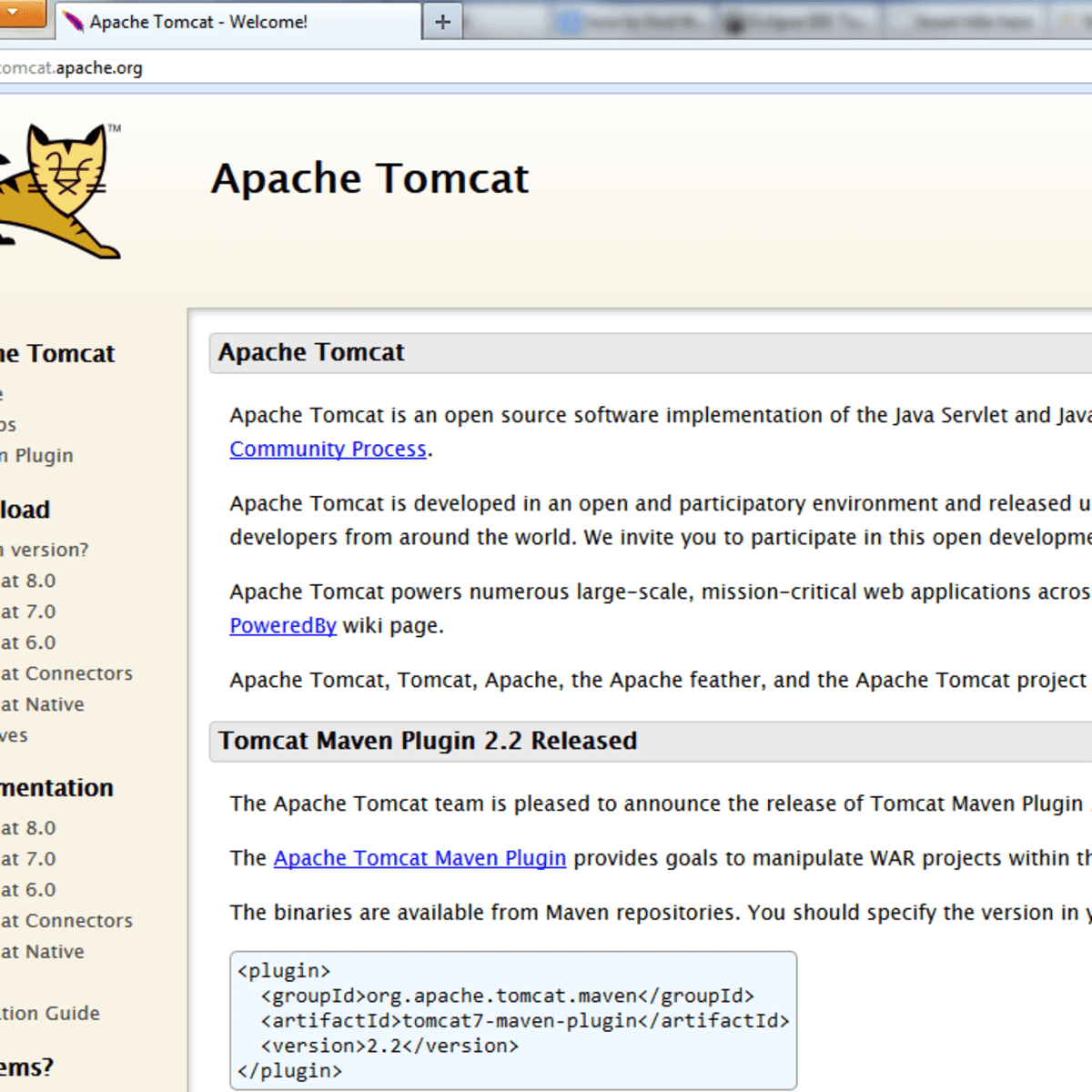
Task: Click the sidebar 'Maven Plugin' link
Action: (x=36, y=456)
